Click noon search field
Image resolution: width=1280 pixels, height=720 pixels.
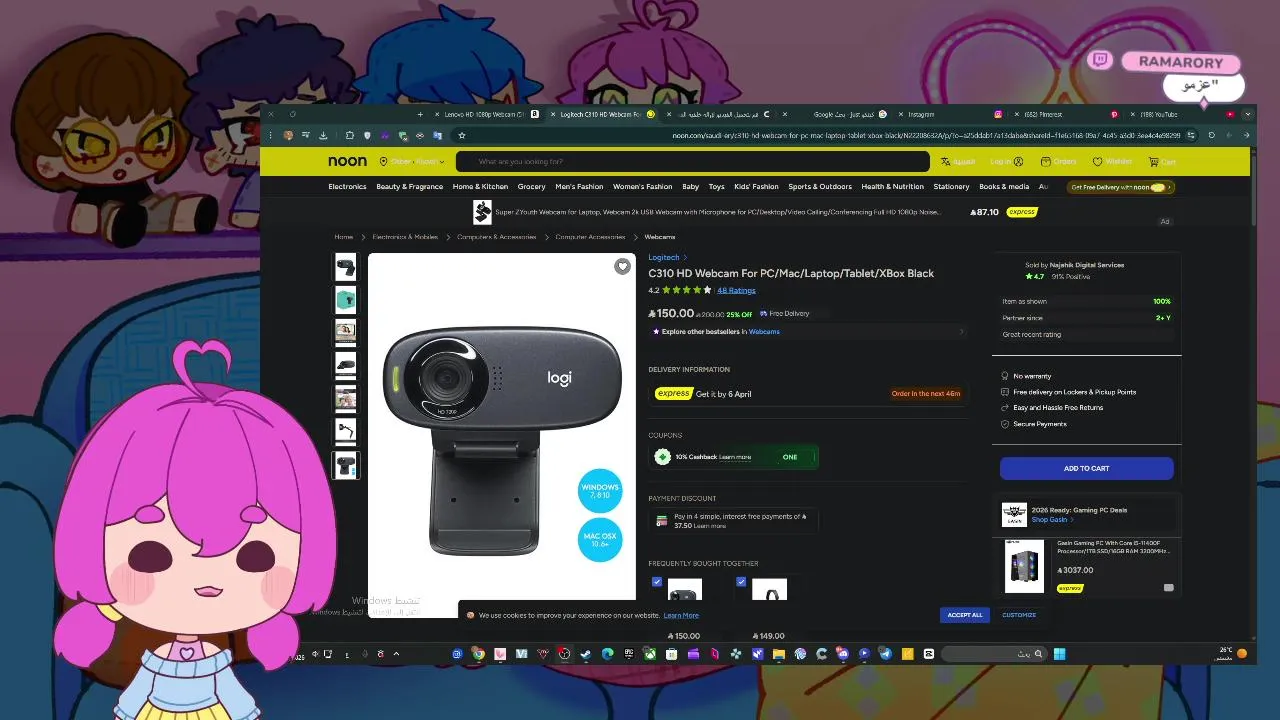(x=693, y=161)
